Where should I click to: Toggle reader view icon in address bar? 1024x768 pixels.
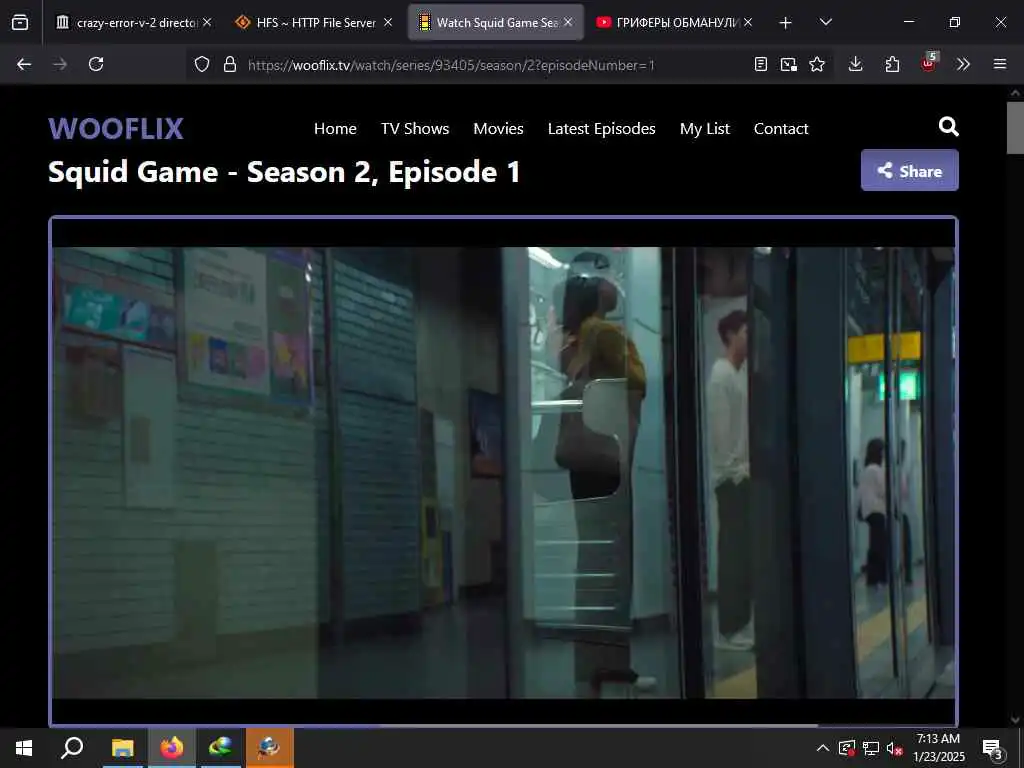760,64
